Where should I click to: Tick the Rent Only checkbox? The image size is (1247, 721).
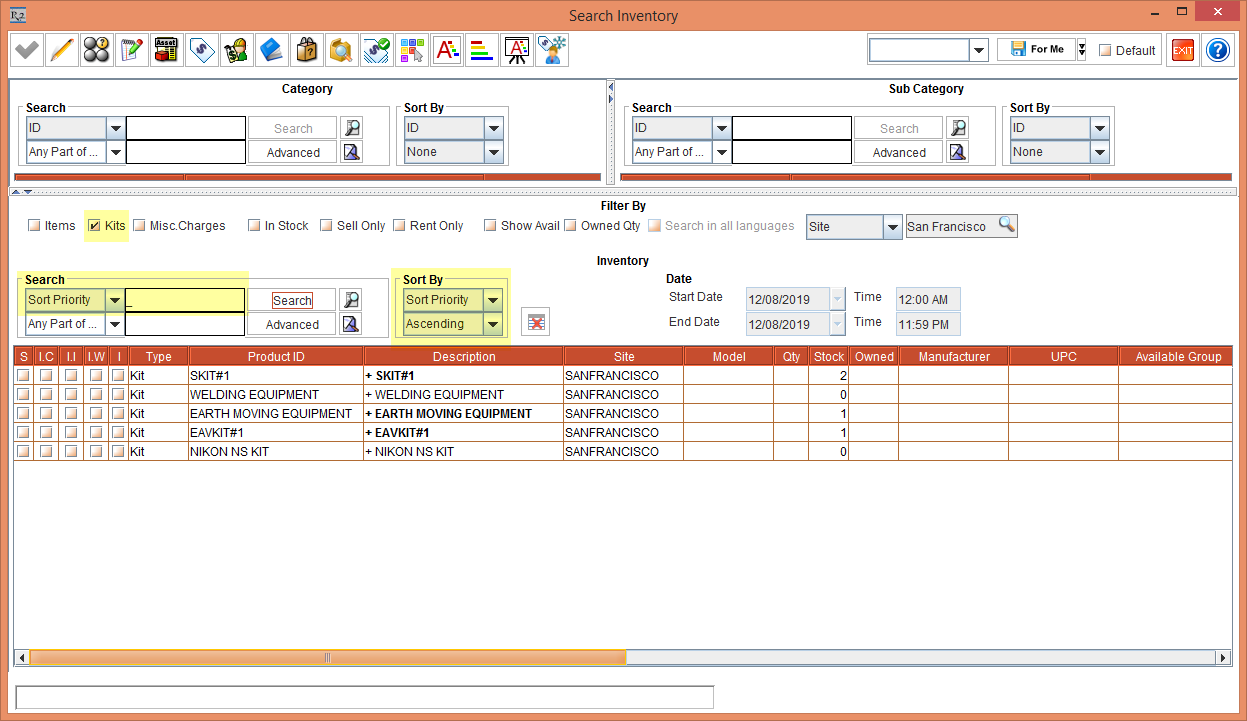pyautogui.click(x=399, y=226)
